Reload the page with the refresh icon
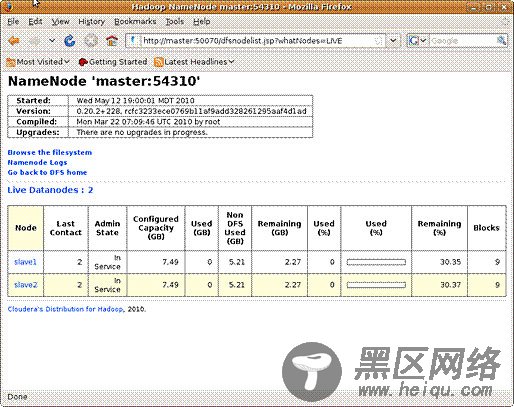This screenshot has width=514, height=407. coord(70,41)
